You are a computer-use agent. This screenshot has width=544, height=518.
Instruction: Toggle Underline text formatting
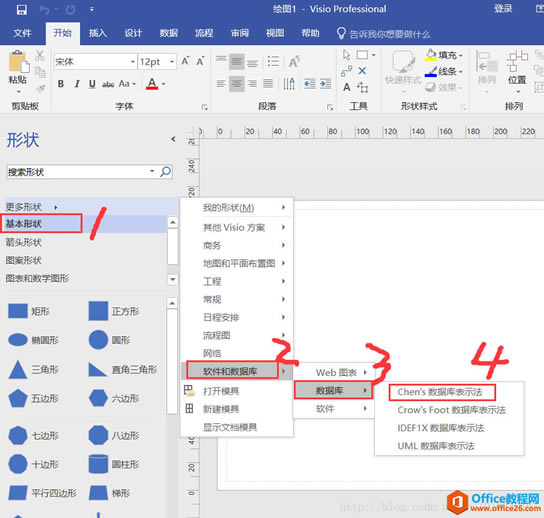pyautogui.click(x=92, y=84)
